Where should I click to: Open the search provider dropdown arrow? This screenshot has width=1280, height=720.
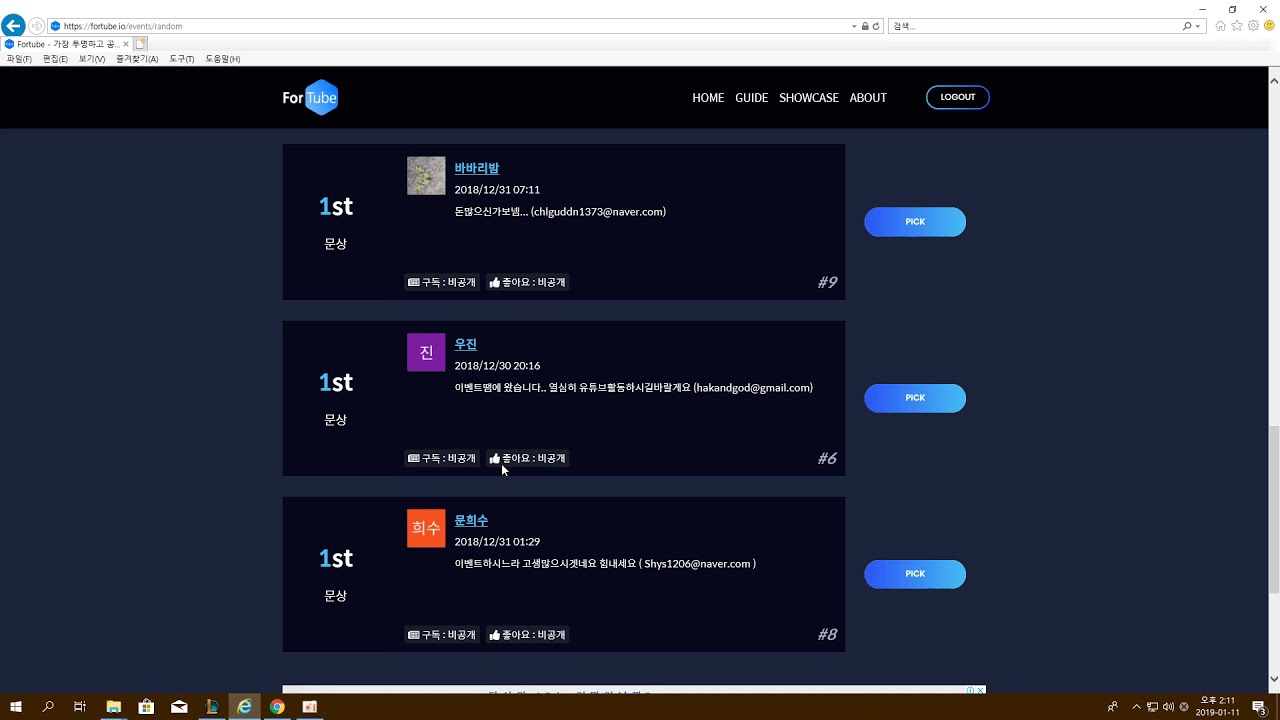1197,26
